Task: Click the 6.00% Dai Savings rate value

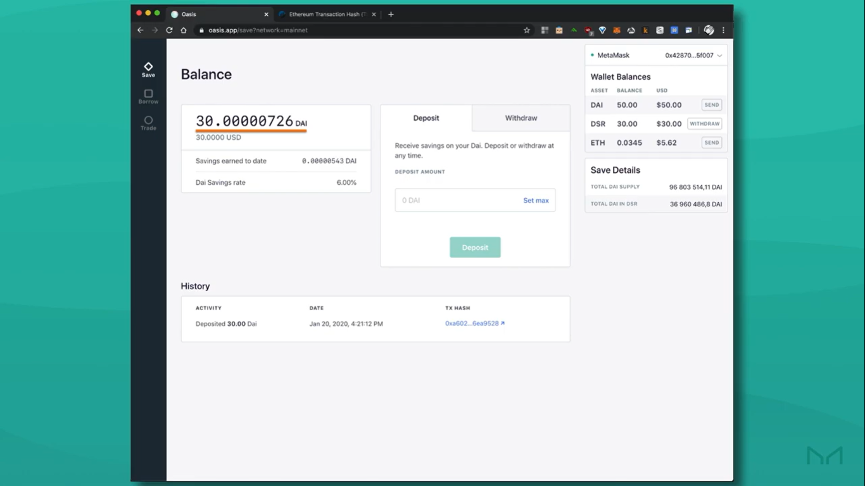Action: point(346,183)
